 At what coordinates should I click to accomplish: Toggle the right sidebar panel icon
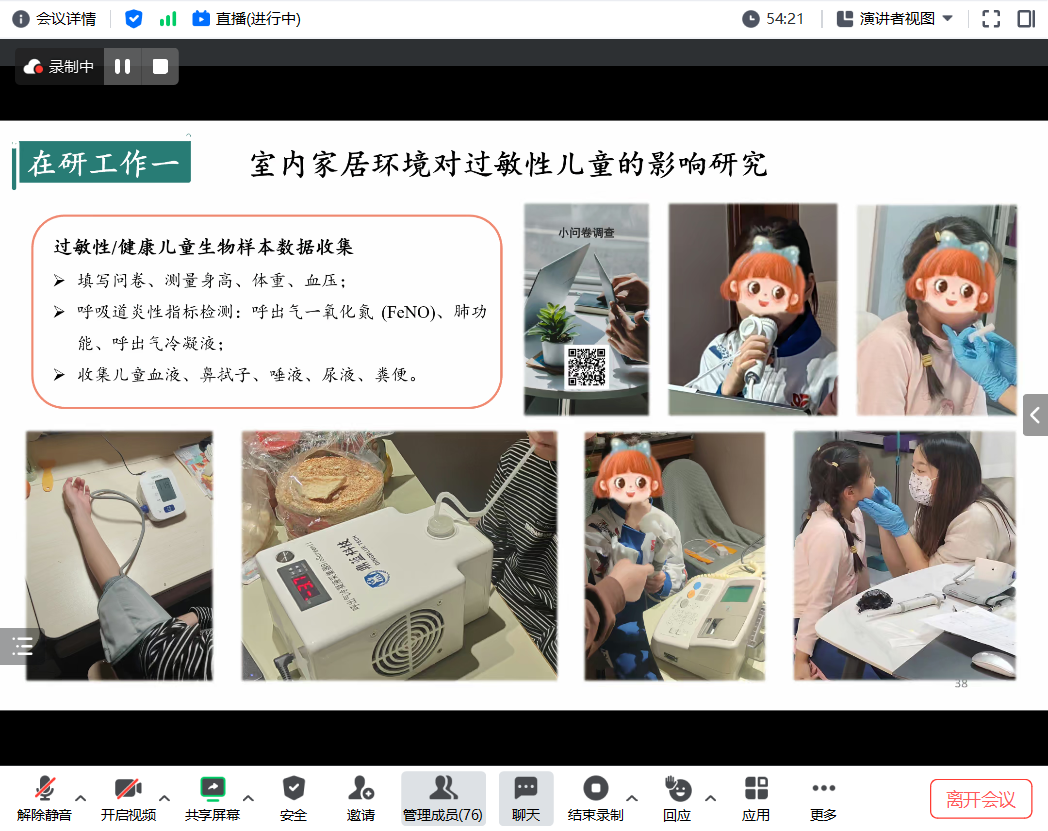tap(1026, 19)
